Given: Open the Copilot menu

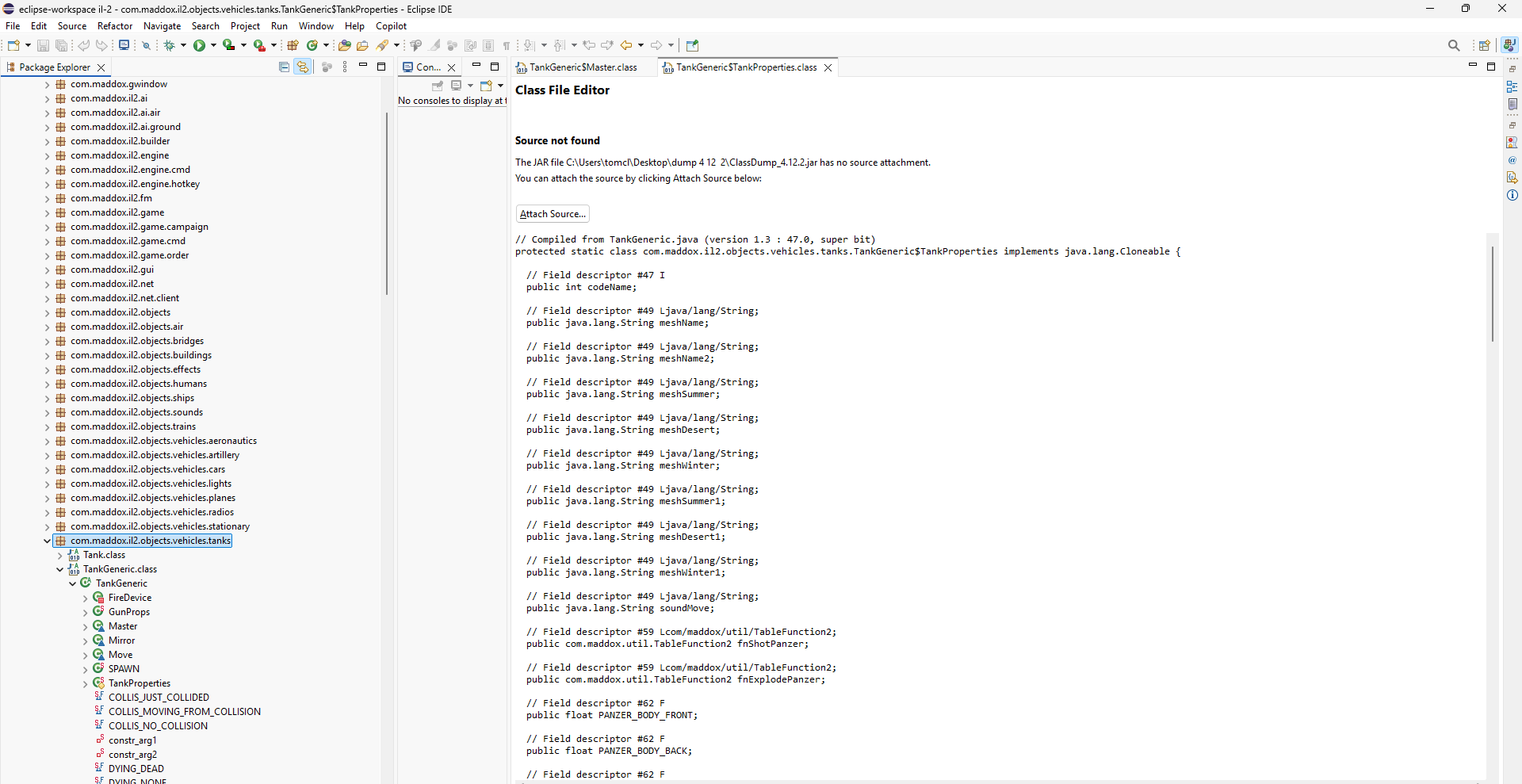Looking at the screenshot, I should [x=391, y=26].
